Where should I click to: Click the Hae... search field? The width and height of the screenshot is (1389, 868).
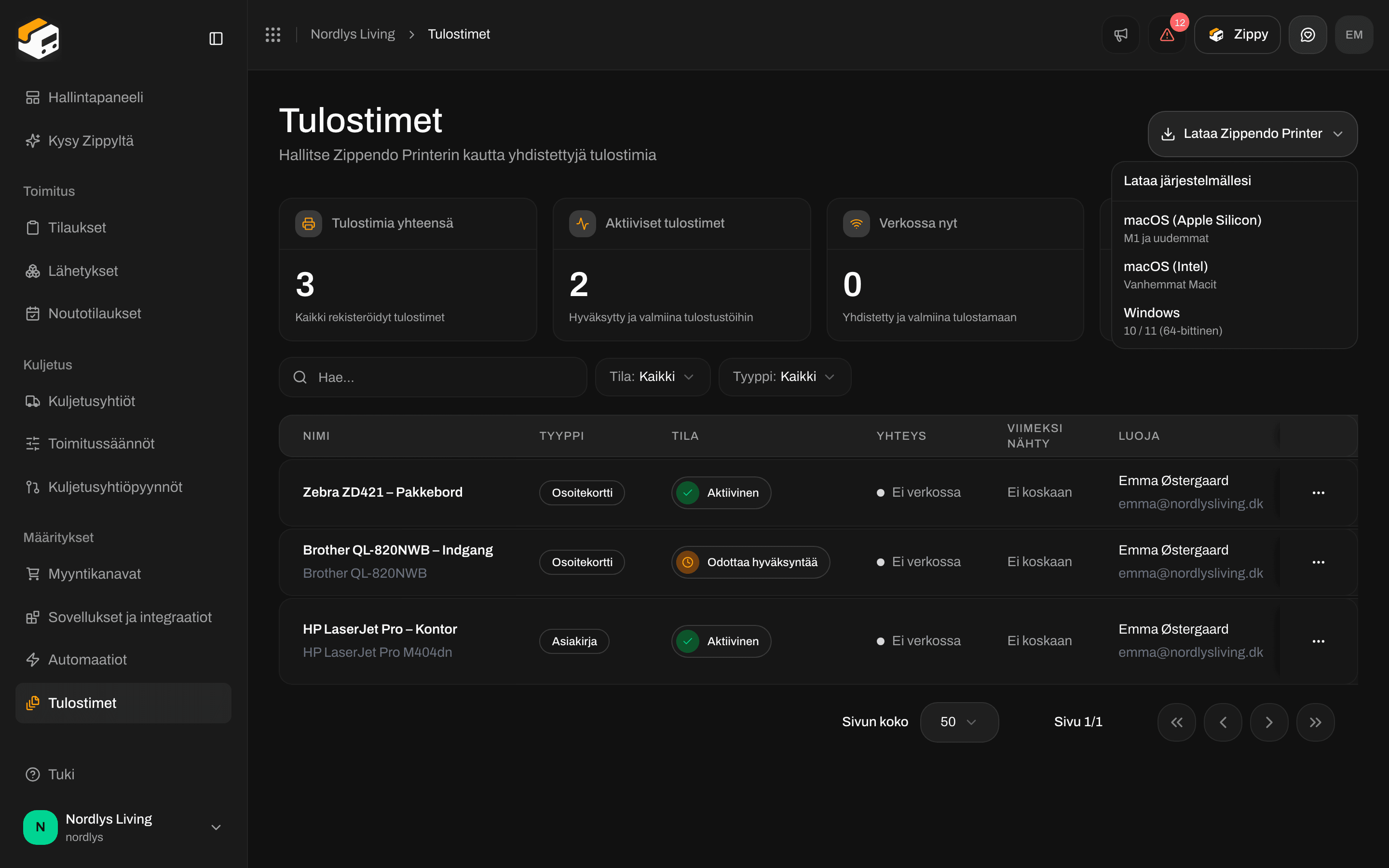pos(433,377)
